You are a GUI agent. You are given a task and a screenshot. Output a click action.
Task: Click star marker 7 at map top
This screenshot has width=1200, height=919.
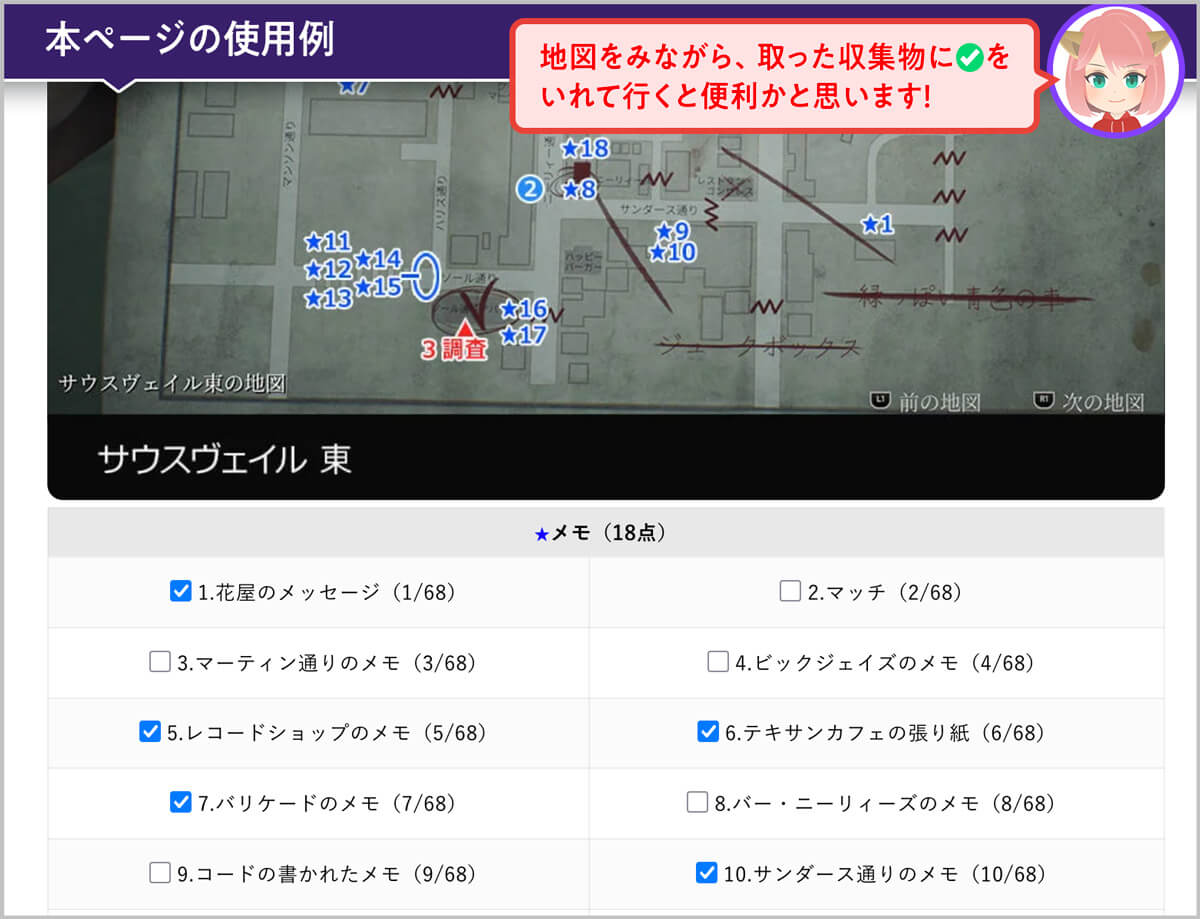point(354,86)
